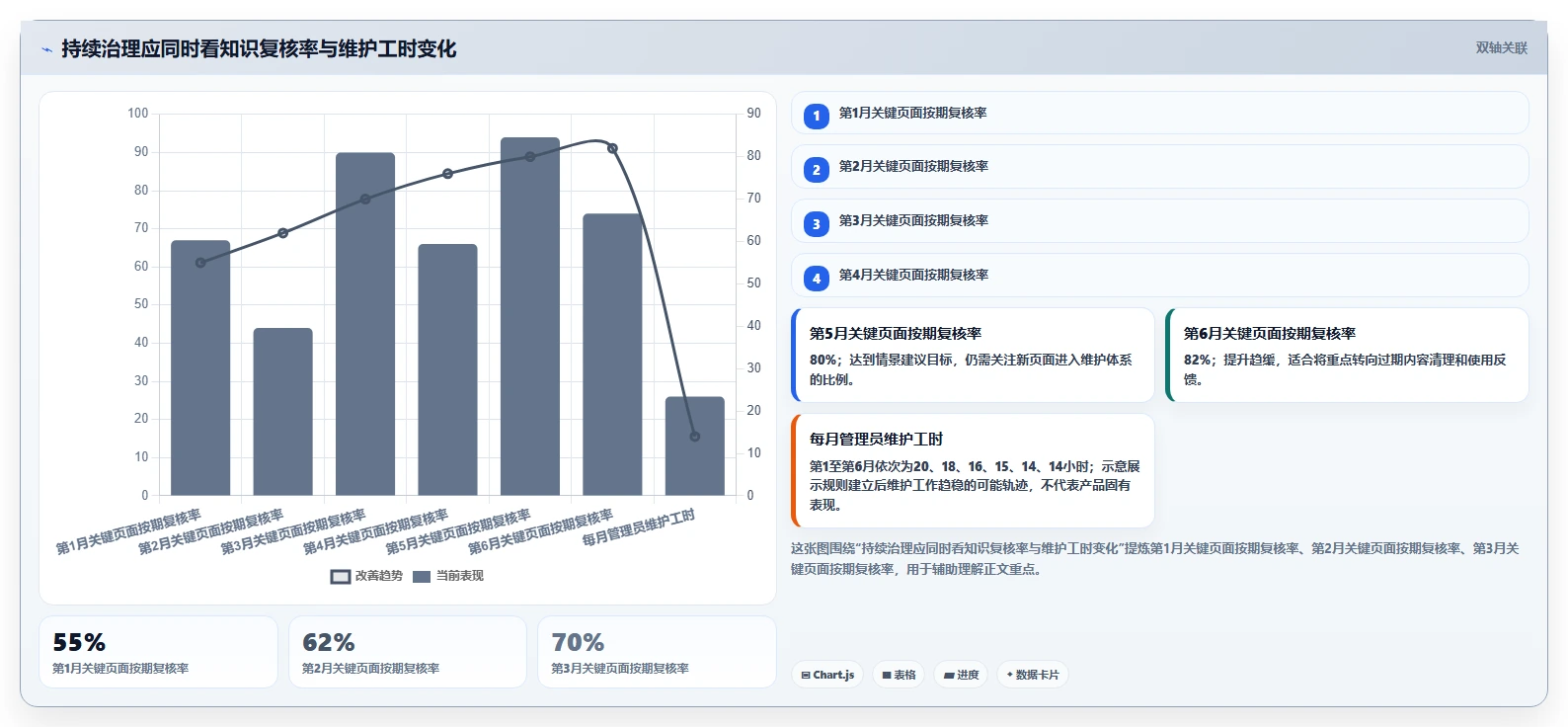Click the month 6 card text starting 82%

[x=1345, y=369]
